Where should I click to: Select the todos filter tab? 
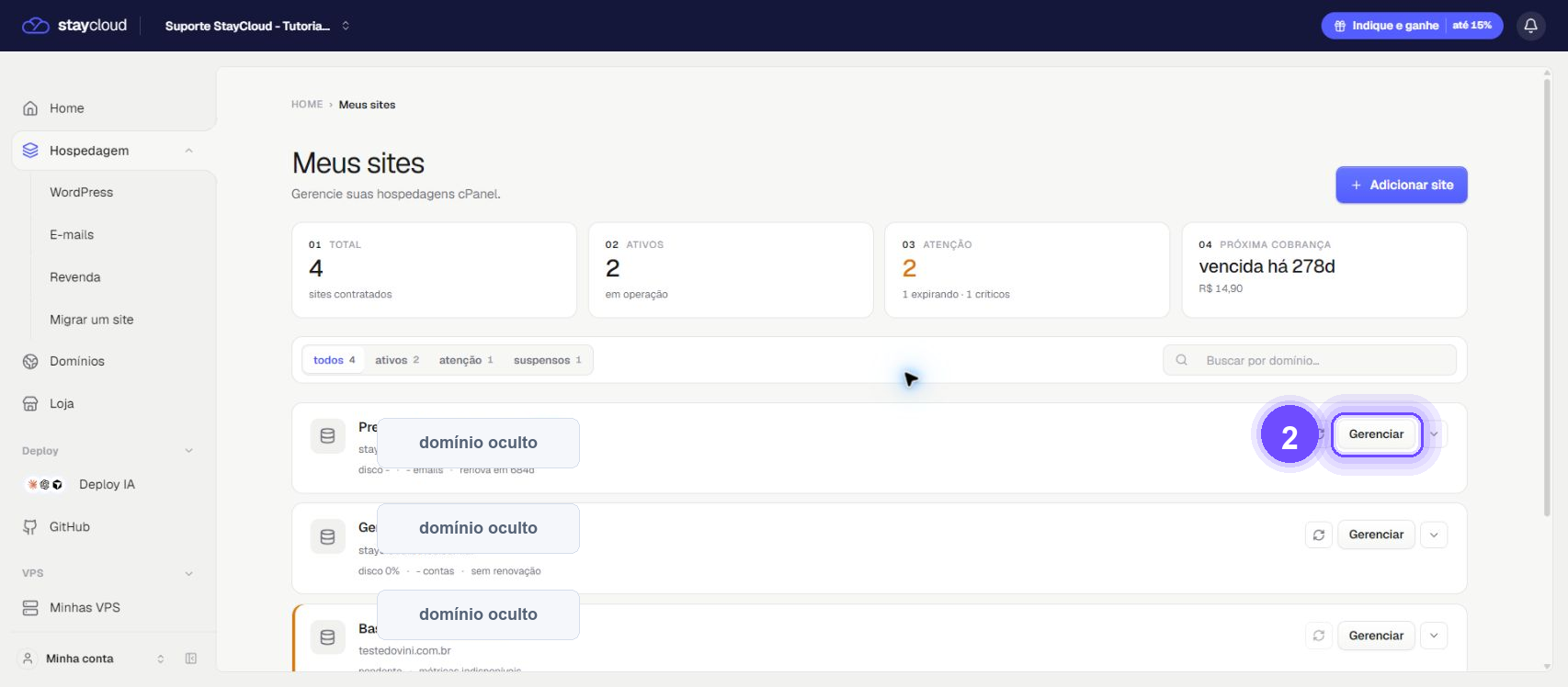coord(334,360)
